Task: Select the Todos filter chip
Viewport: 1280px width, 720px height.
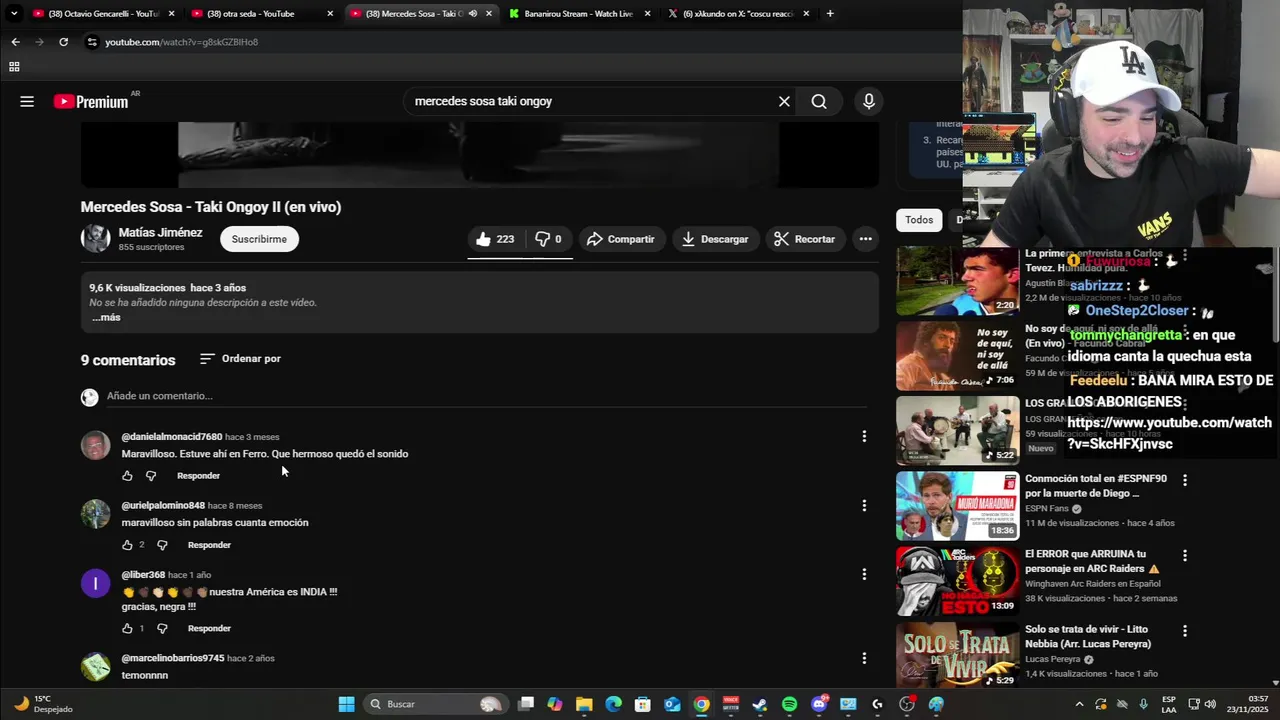Action: 919,220
